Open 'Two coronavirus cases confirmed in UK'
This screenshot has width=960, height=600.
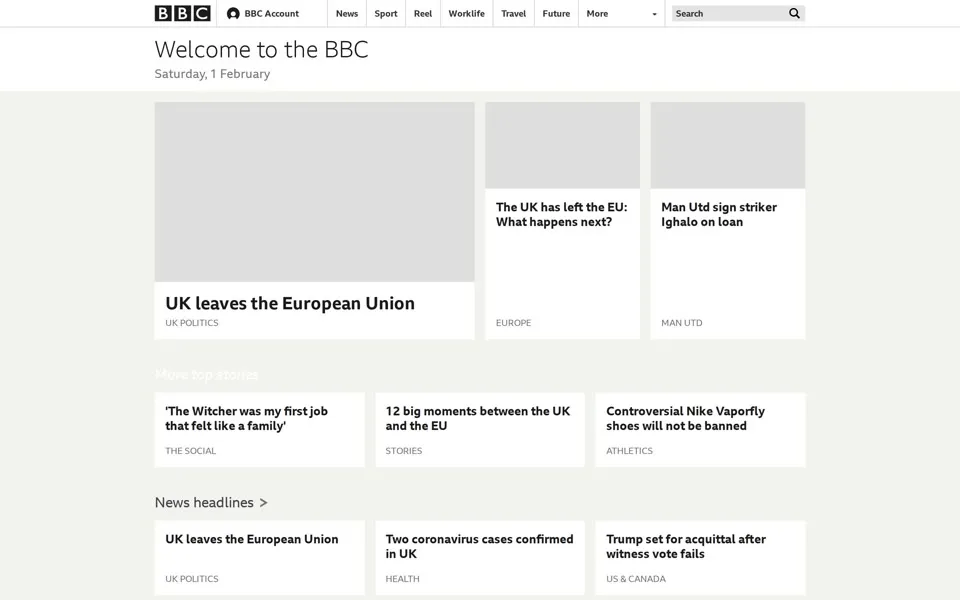point(479,546)
